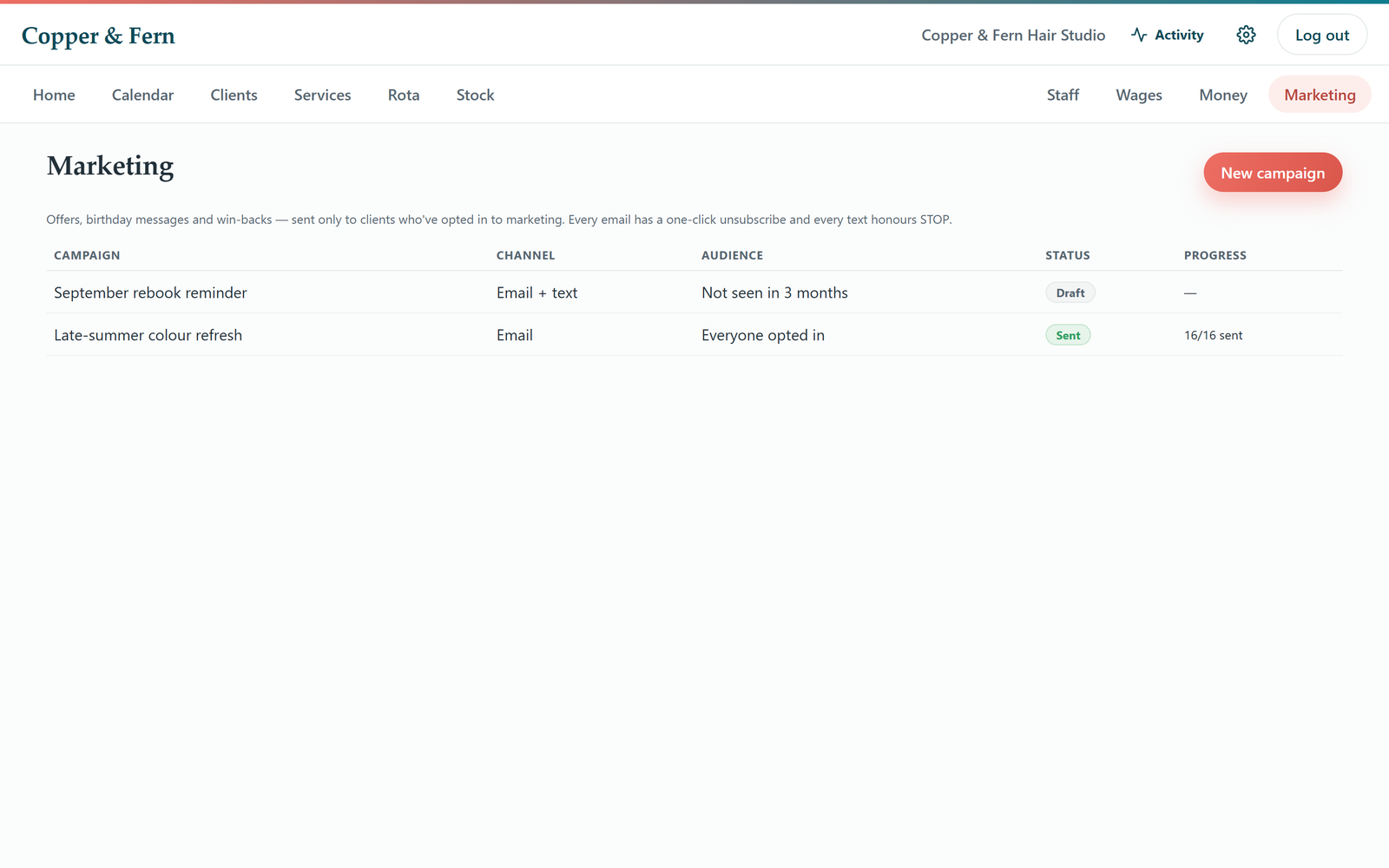Click the Status column header
Image resolution: width=1389 pixels, height=868 pixels.
pyautogui.click(x=1067, y=255)
